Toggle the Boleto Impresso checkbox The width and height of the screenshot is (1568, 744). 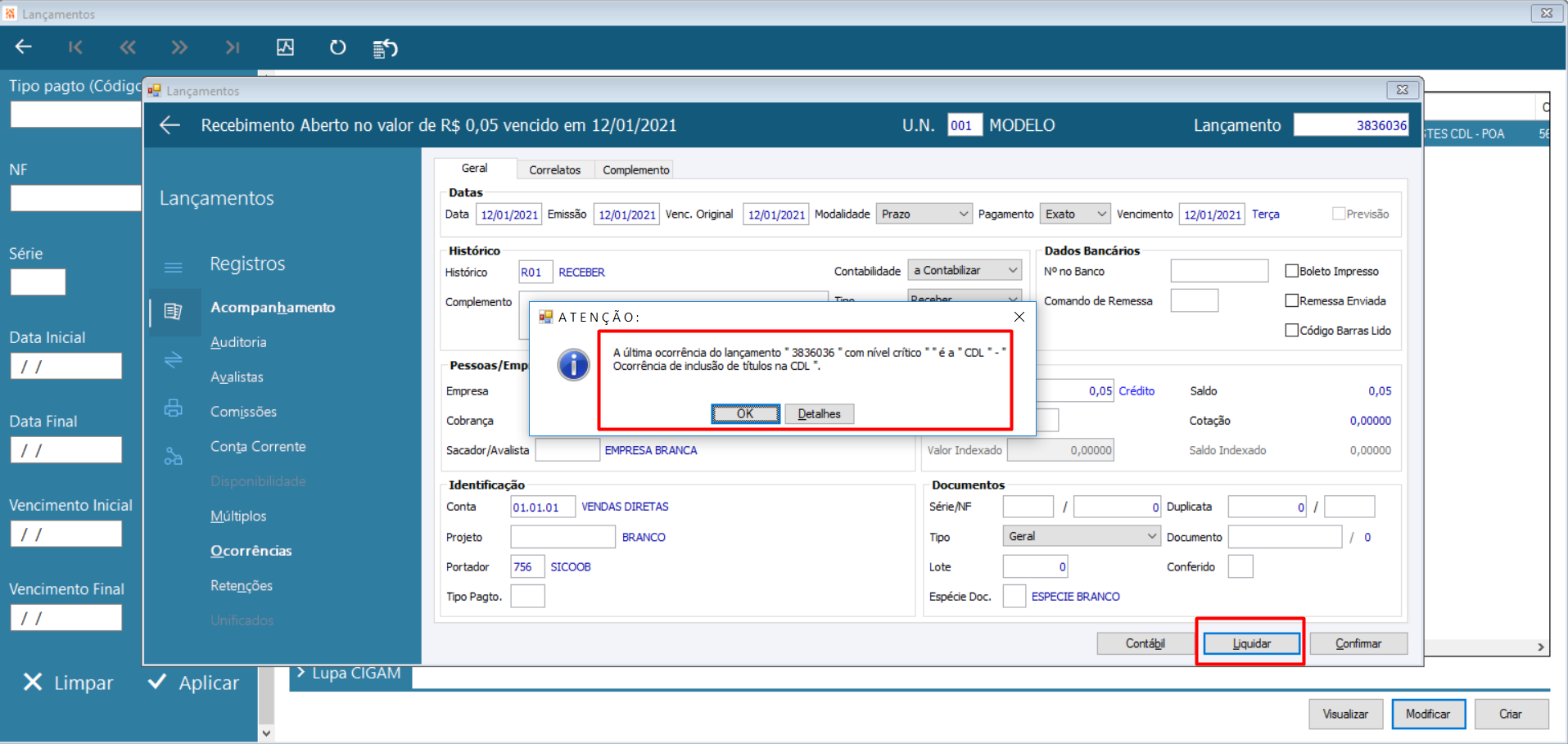[x=1292, y=271]
